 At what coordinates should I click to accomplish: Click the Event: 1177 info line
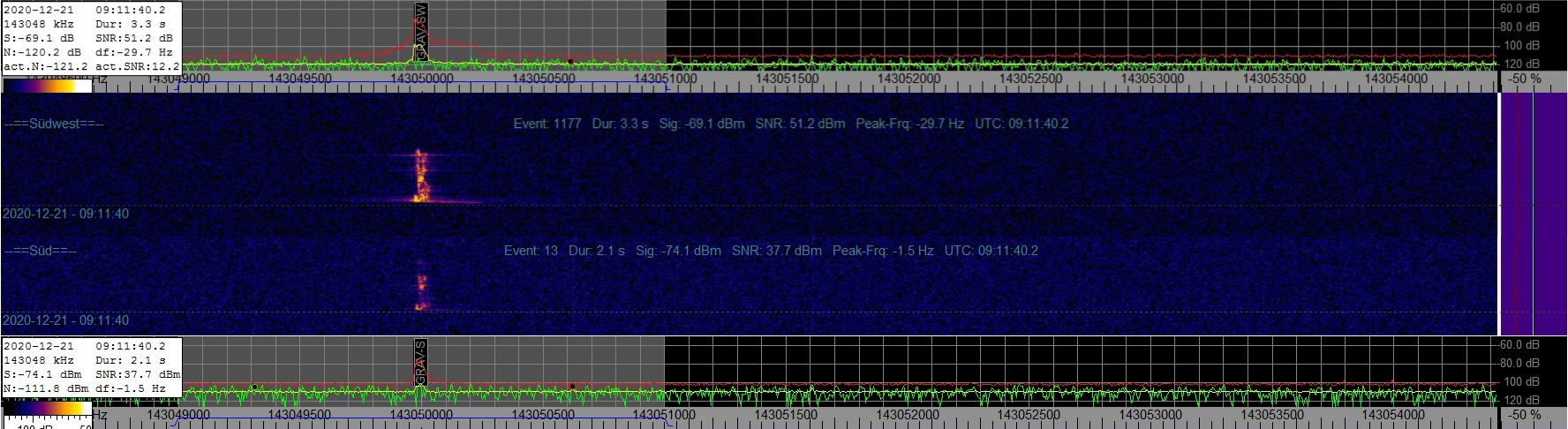[x=791, y=124]
